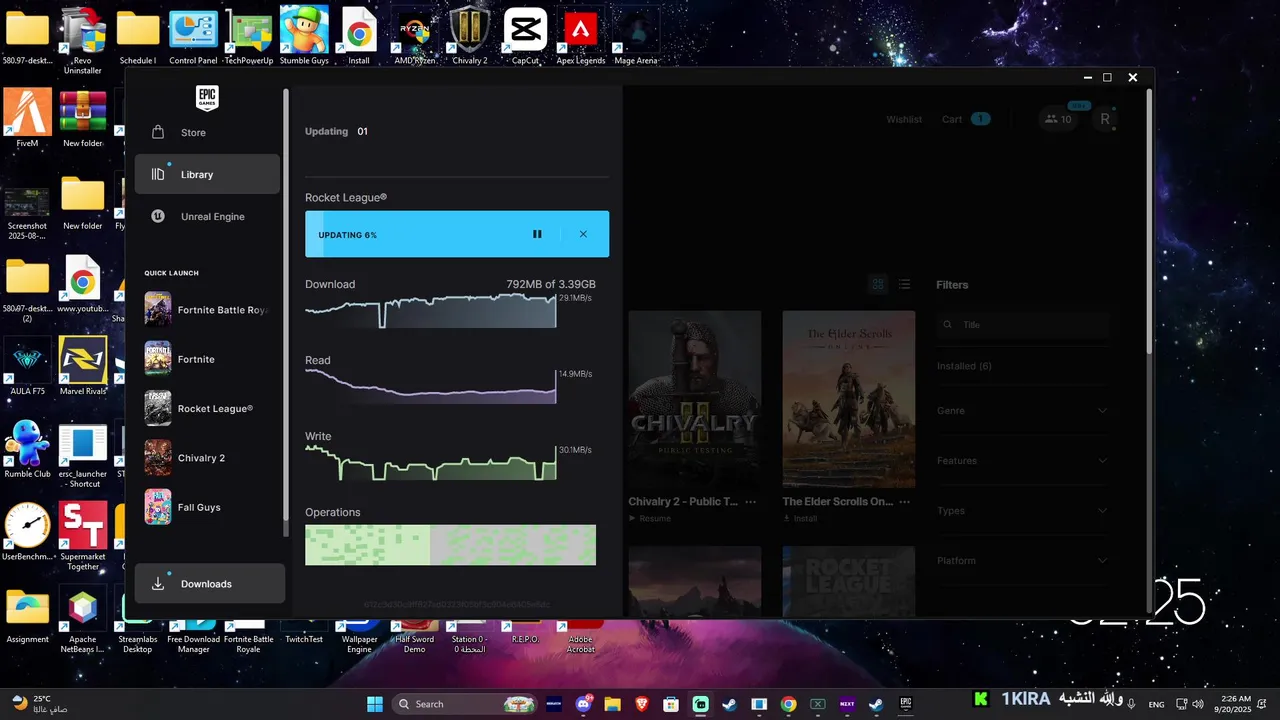This screenshot has height=720, width=1280.
Task: Expand the Types filter
Action: (x=1023, y=510)
